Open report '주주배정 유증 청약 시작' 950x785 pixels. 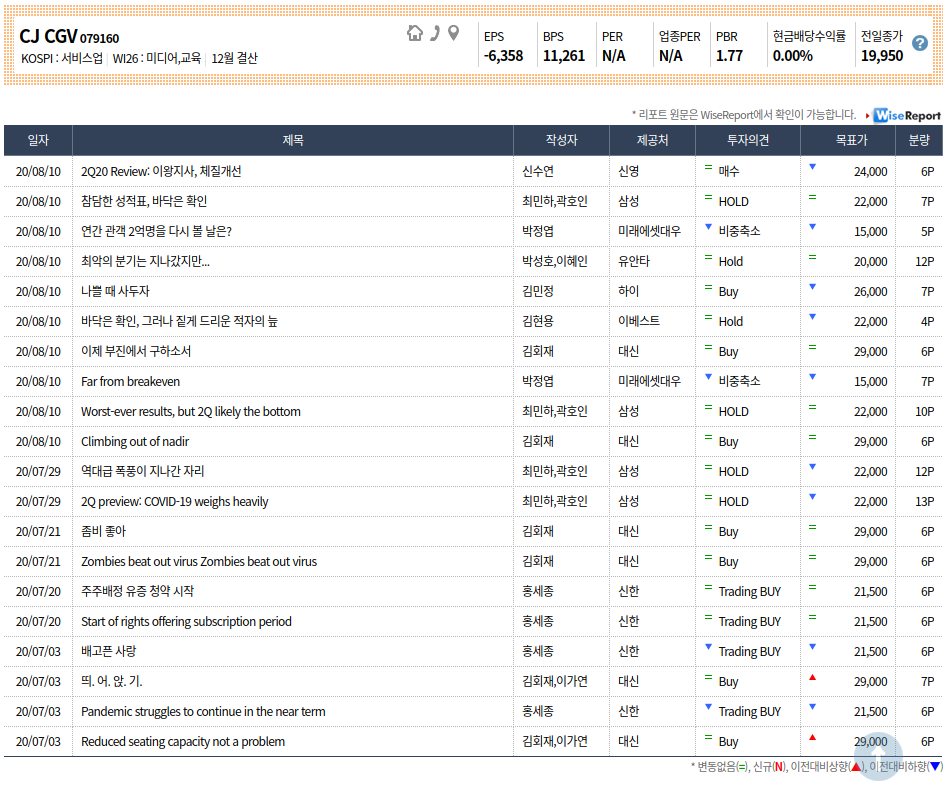pyautogui.click(x=138, y=591)
